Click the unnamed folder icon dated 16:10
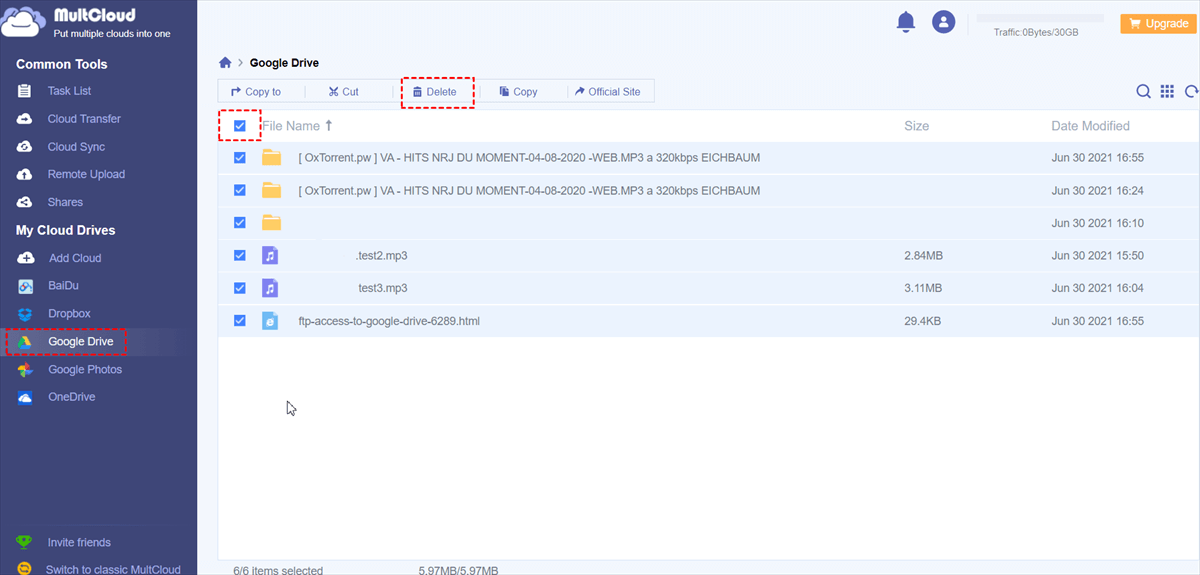This screenshot has height=575, width=1200. pos(271,223)
